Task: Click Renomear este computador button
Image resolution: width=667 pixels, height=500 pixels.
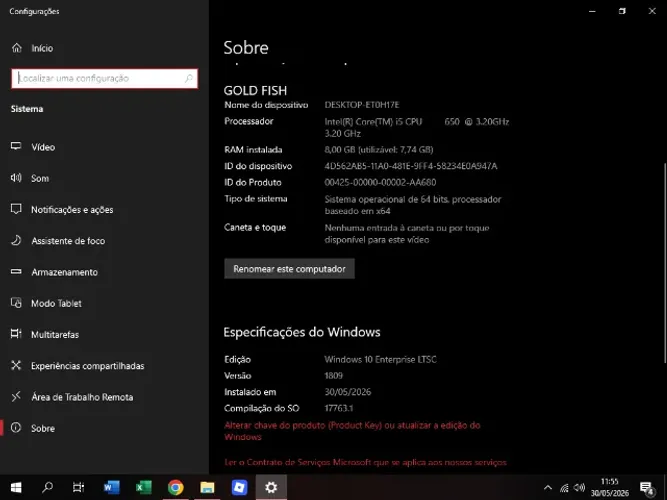Action: pyautogui.click(x=289, y=269)
